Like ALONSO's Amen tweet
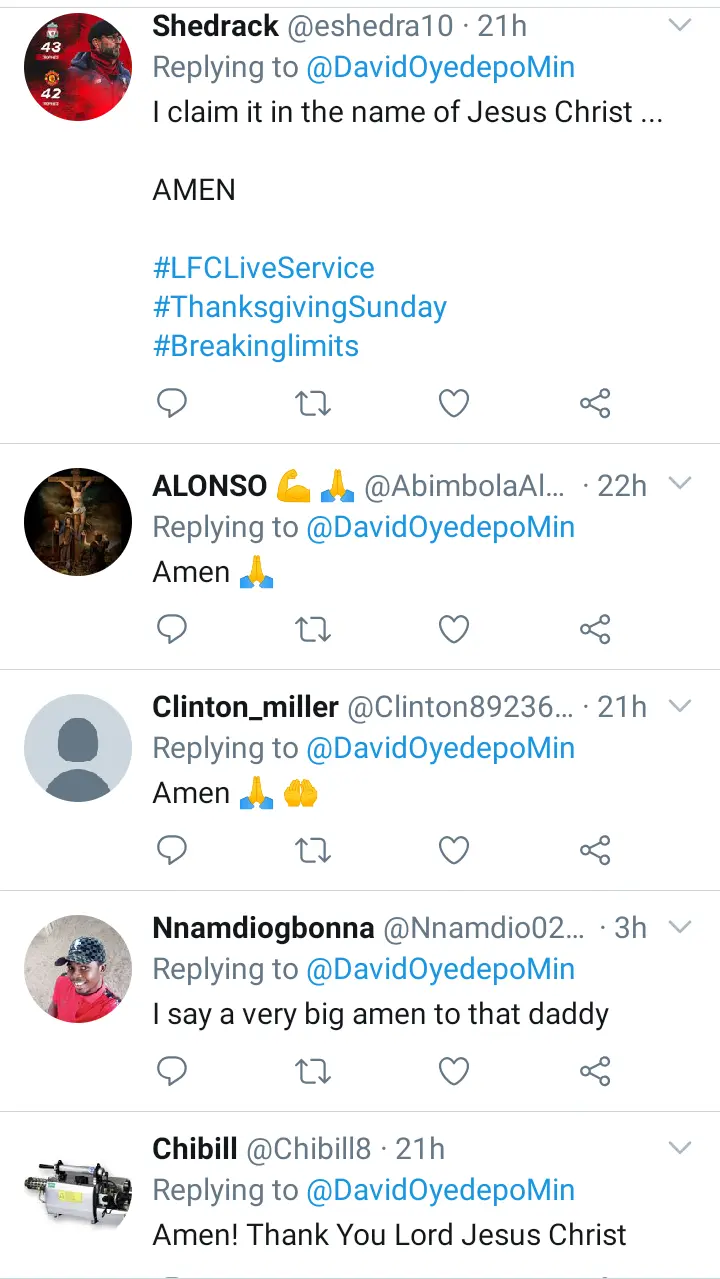The width and height of the screenshot is (720, 1279). coord(454,629)
